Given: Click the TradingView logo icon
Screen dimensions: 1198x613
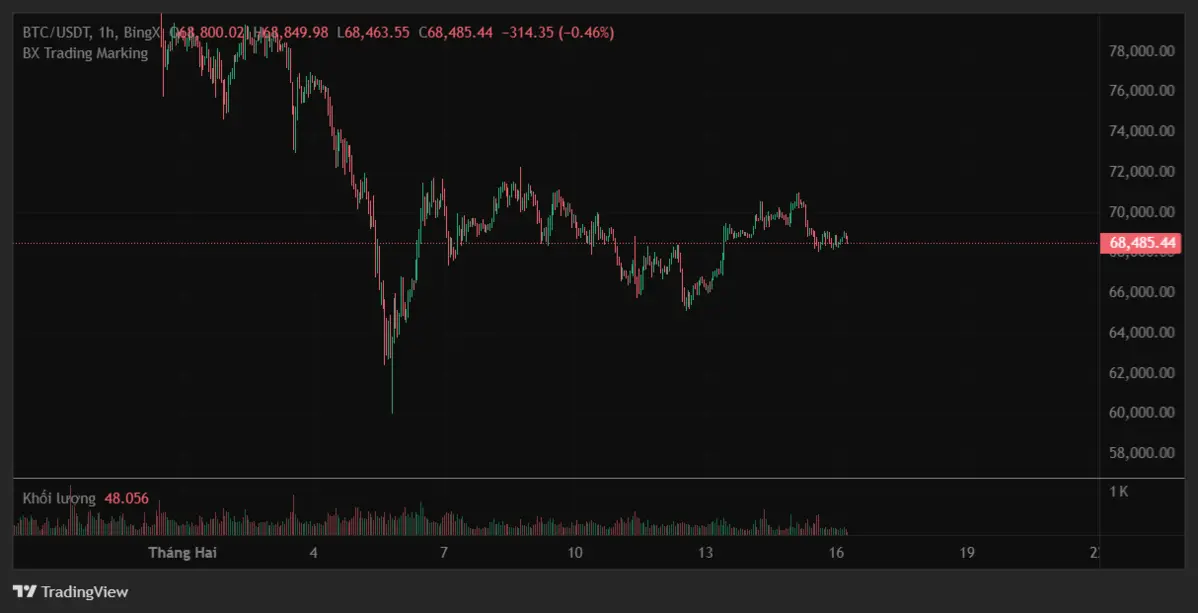Looking at the screenshot, I should point(25,592).
